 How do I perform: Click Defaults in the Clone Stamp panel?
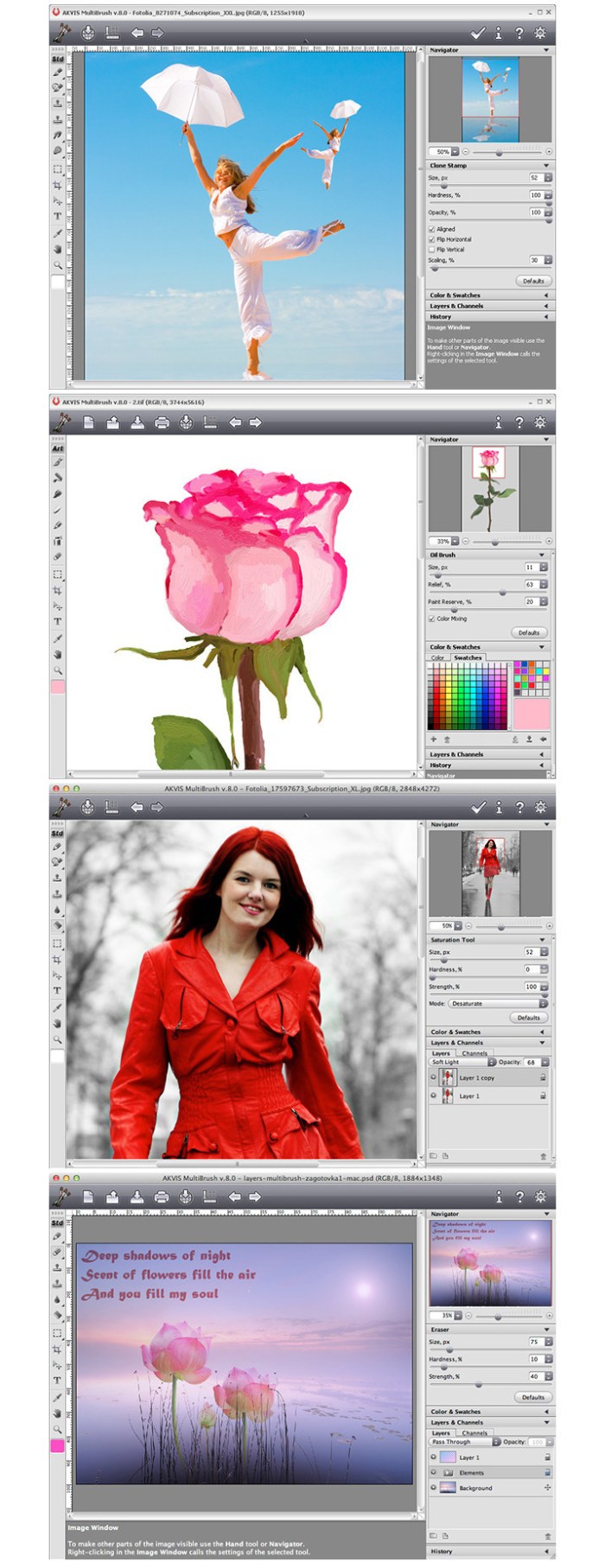533,281
